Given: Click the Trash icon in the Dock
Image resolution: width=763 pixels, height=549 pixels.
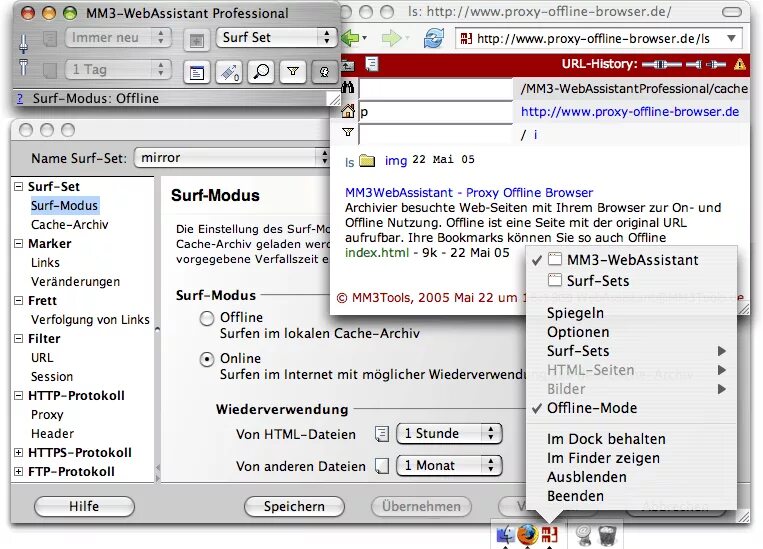Looking at the screenshot, I should pos(606,535).
